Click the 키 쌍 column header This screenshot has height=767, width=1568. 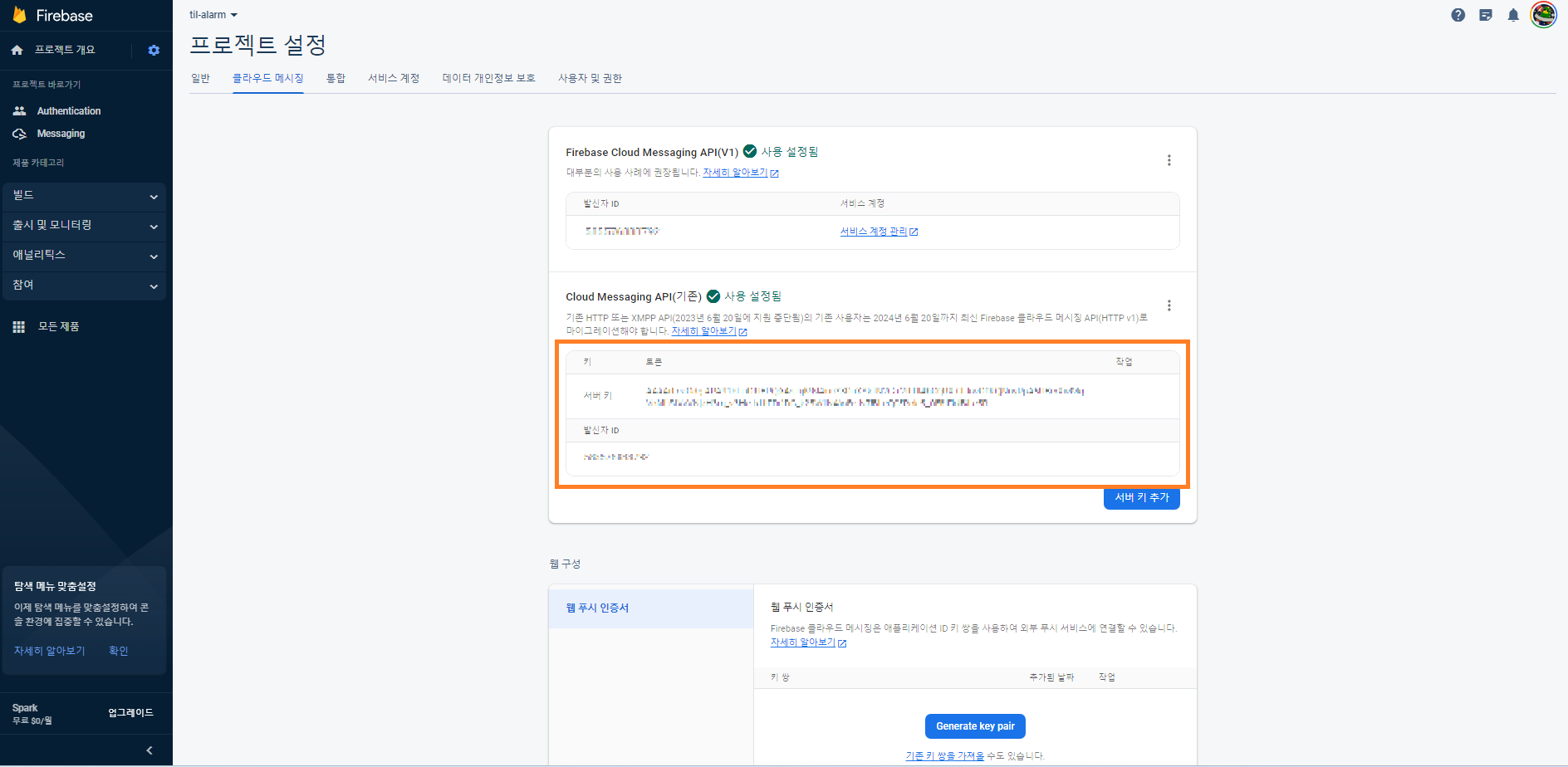780,677
